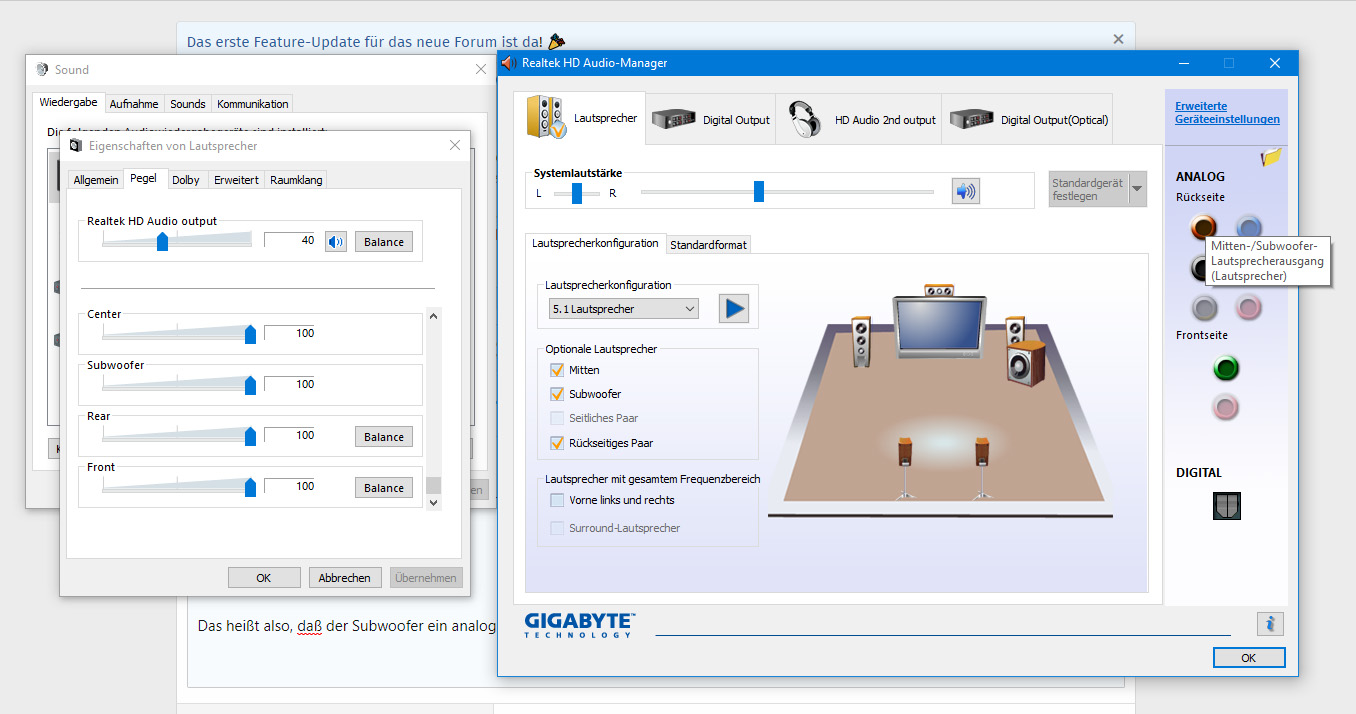Mute the system volume in Realtek Audio-Manager

coord(965,191)
